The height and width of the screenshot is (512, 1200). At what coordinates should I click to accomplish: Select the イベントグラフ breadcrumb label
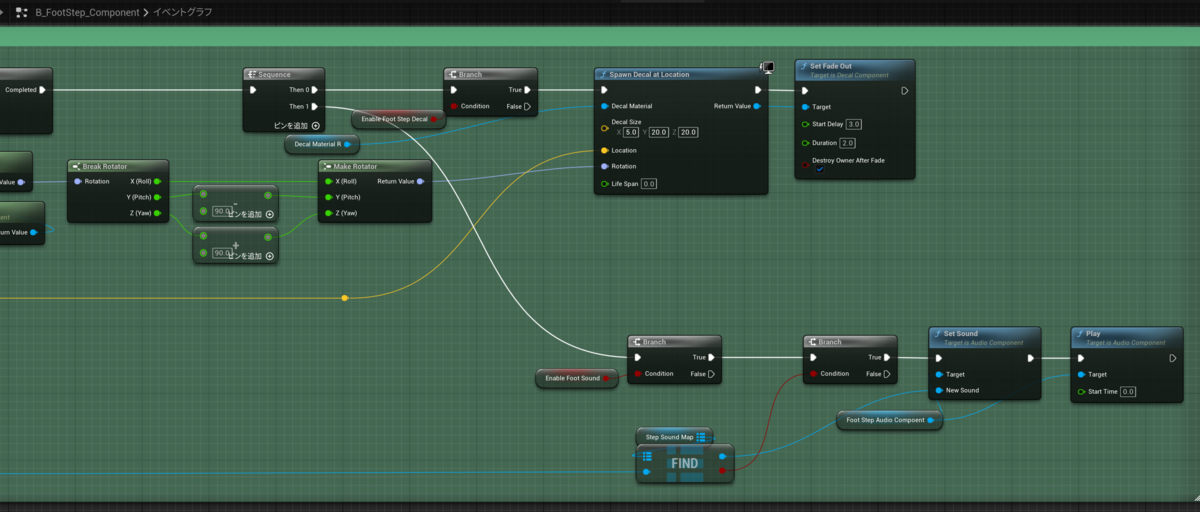tap(182, 13)
